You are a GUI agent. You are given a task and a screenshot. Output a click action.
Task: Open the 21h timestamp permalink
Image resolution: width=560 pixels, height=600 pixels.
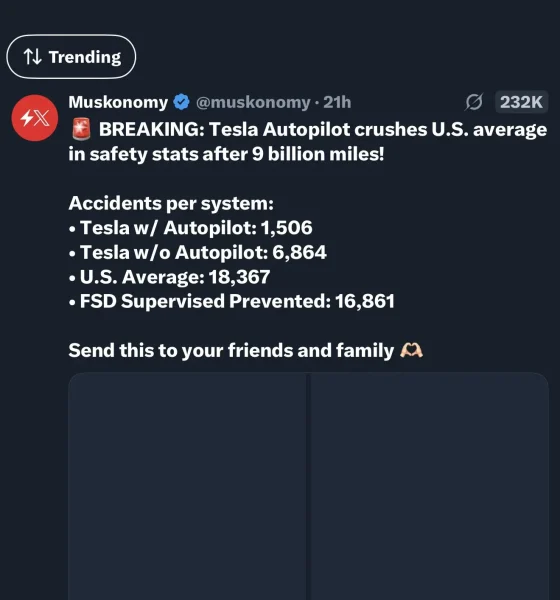tap(337, 102)
